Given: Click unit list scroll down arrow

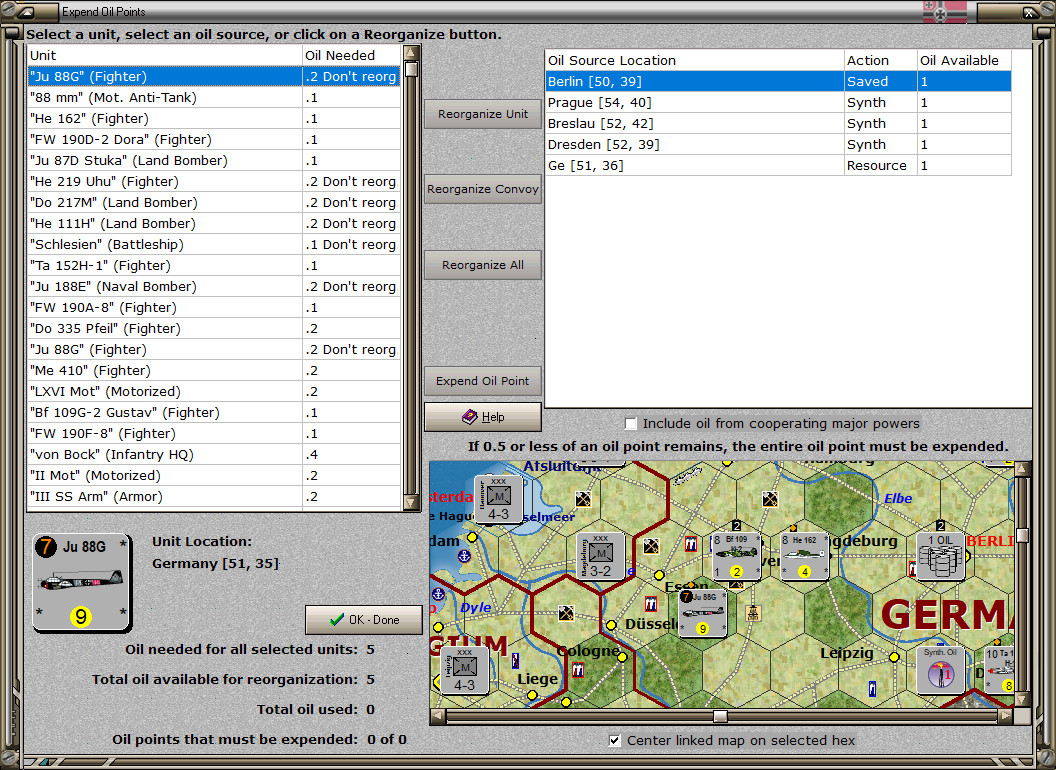Looking at the screenshot, I should click(411, 502).
